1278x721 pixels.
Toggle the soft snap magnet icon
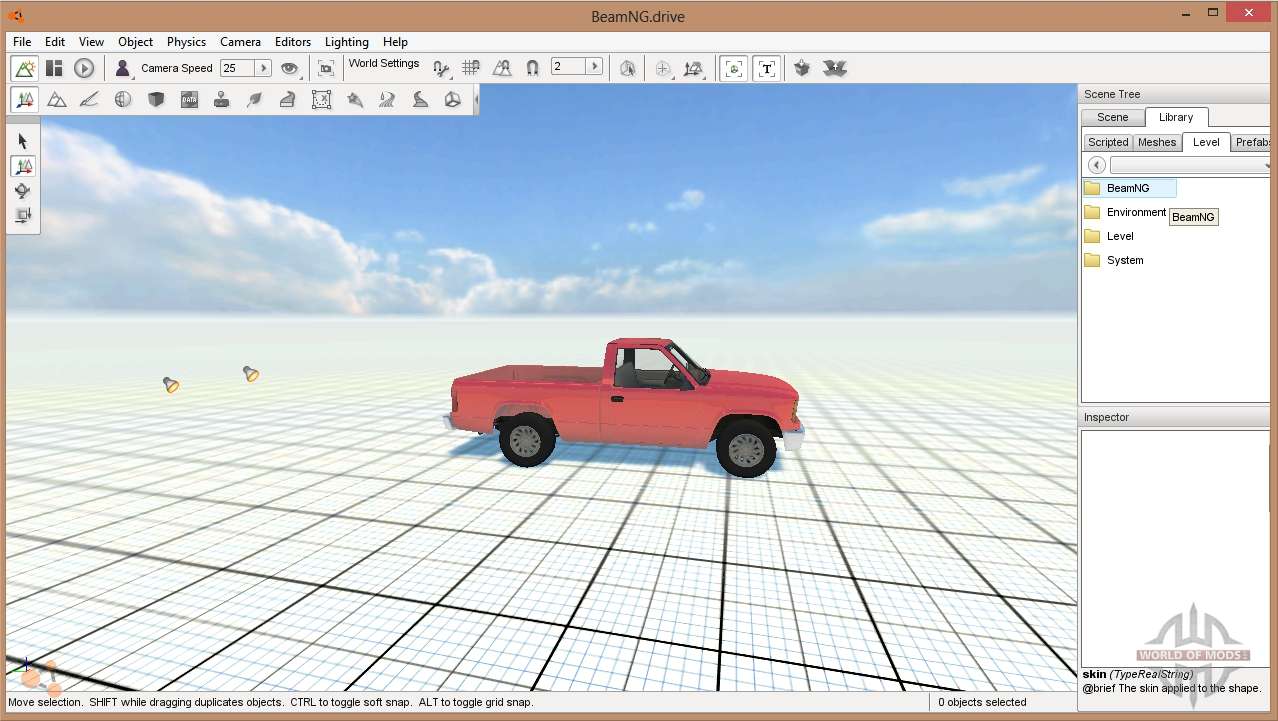coord(533,68)
